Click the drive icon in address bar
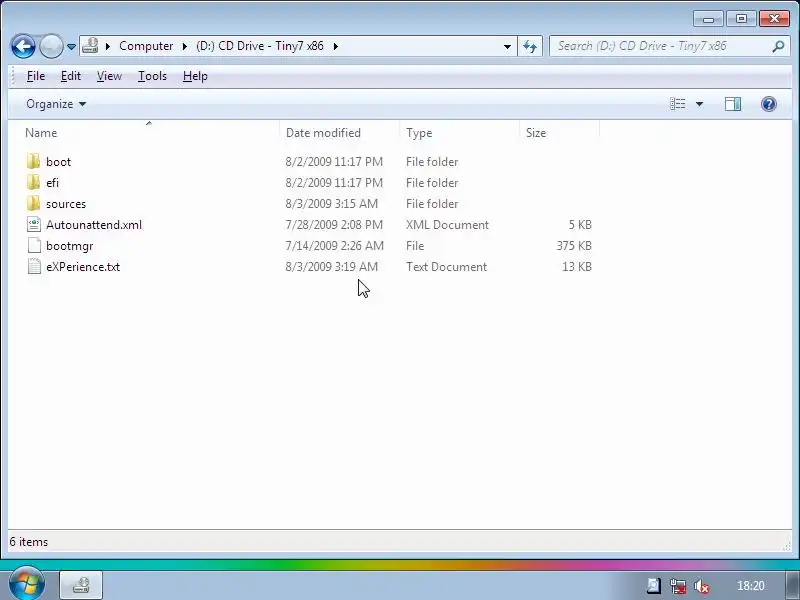 [x=90, y=46]
